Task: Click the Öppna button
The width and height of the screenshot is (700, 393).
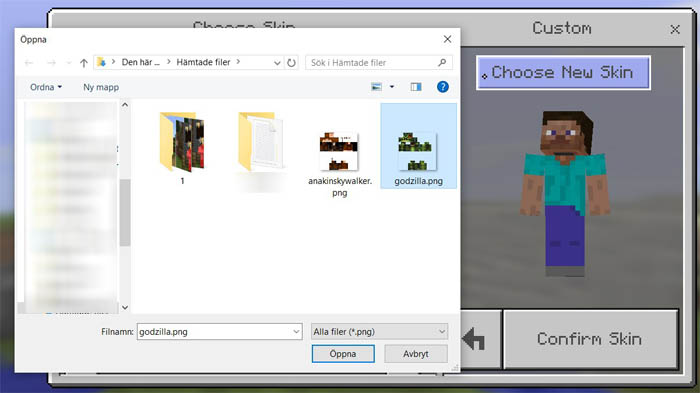Action: coord(343,354)
